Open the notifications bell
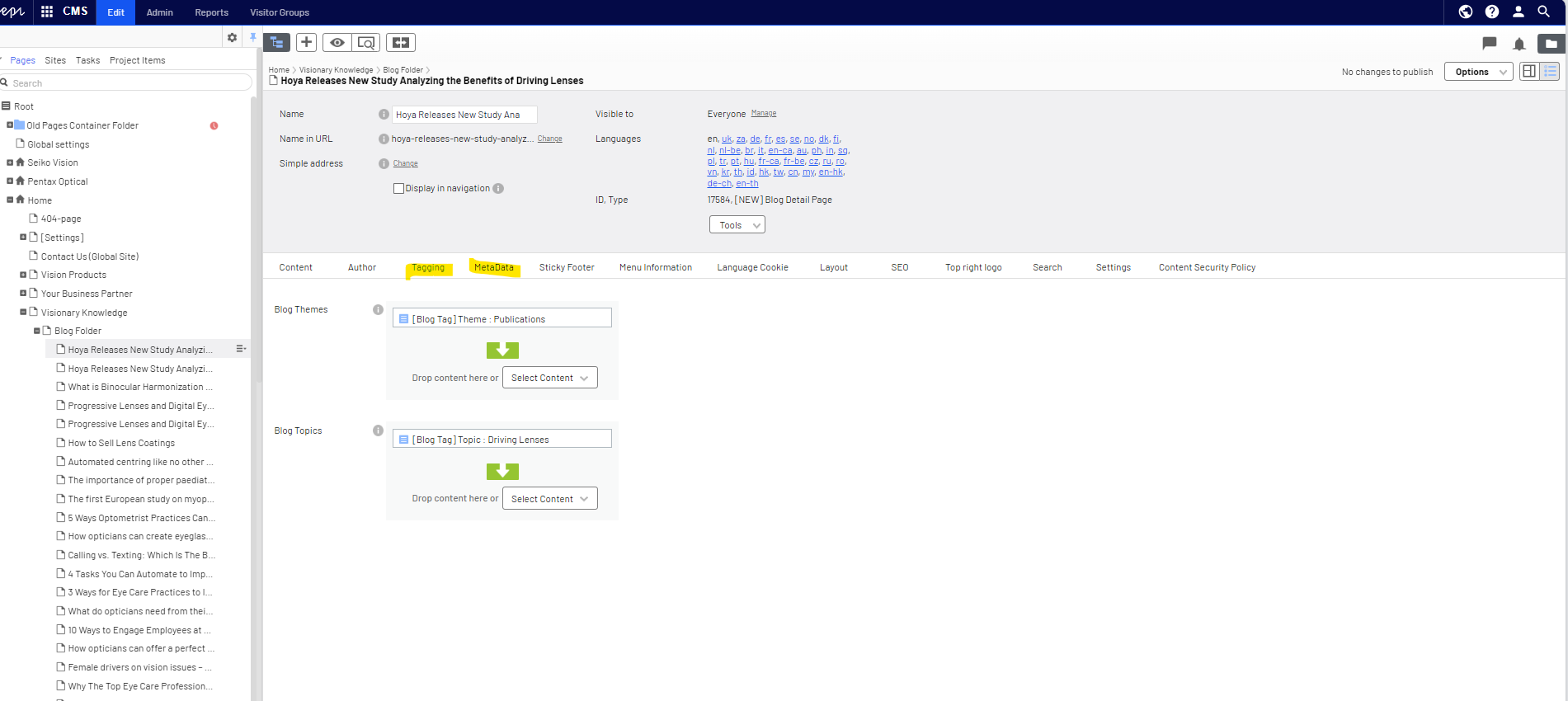Screen dimensions: 1568x701 click(x=1519, y=45)
